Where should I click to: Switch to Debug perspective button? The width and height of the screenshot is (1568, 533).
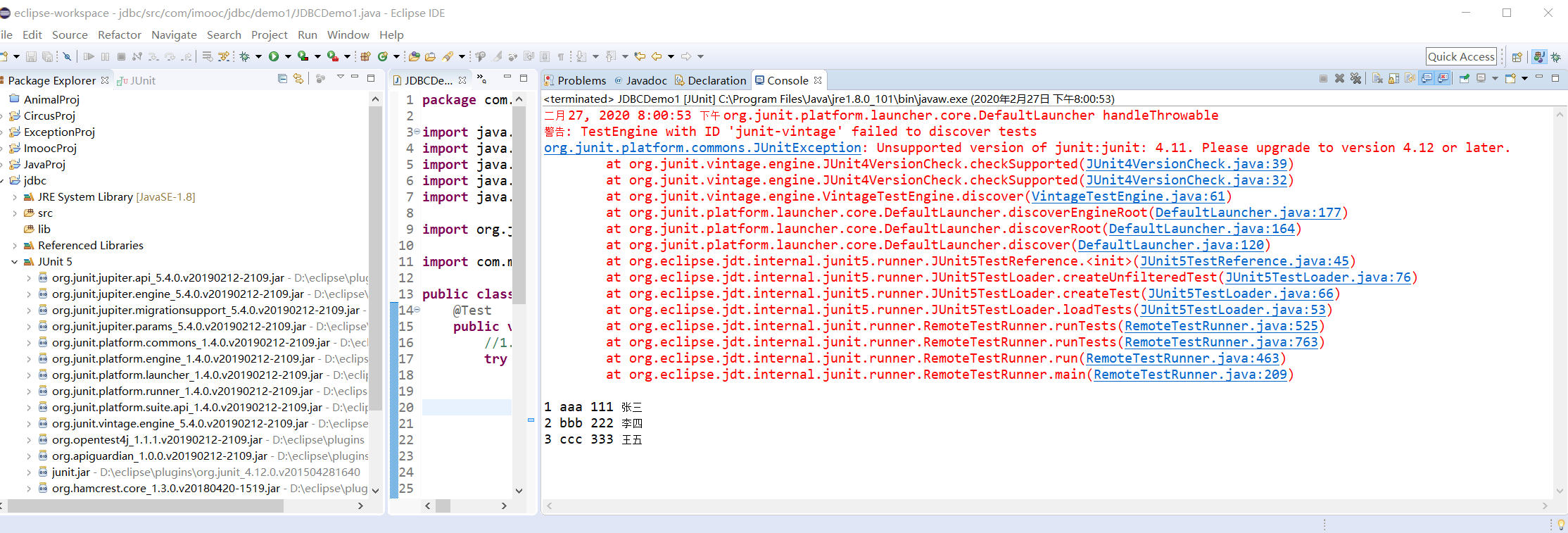pyautogui.click(x=1556, y=57)
